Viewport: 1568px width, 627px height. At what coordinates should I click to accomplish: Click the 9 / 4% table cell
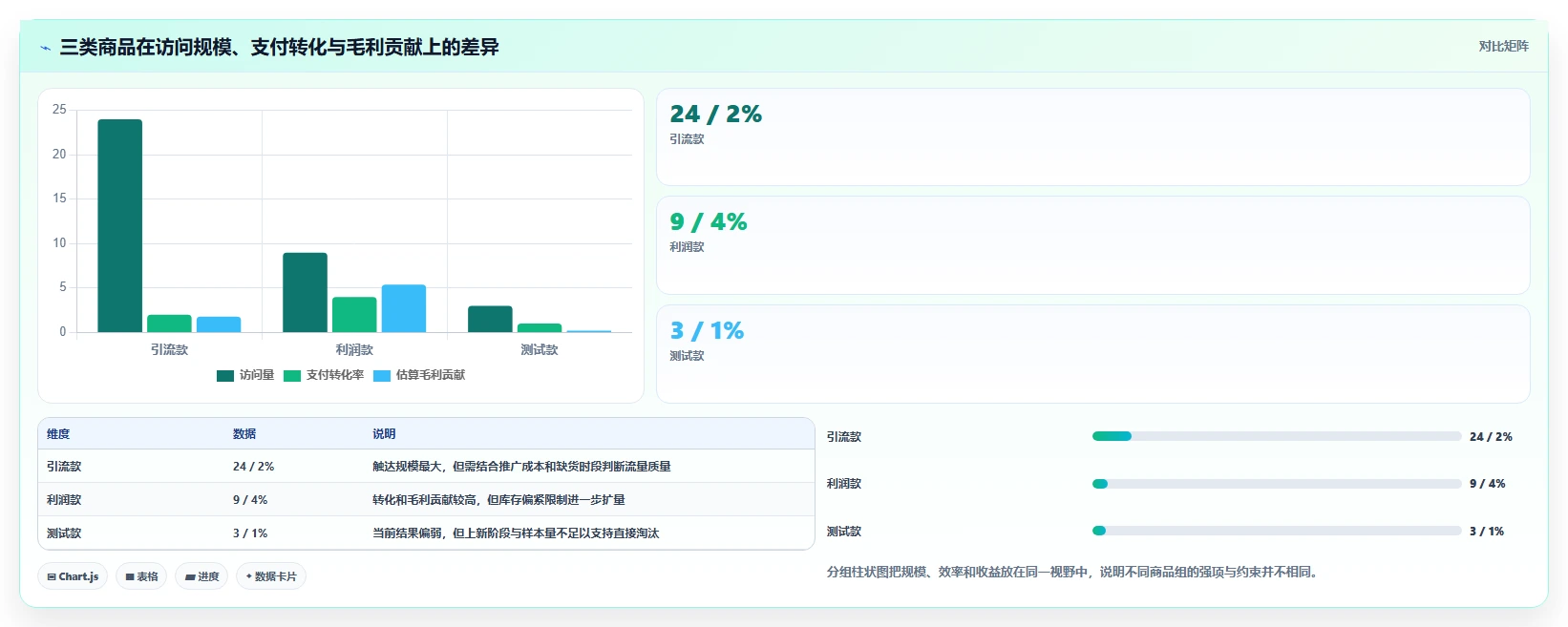pyautogui.click(x=250, y=500)
